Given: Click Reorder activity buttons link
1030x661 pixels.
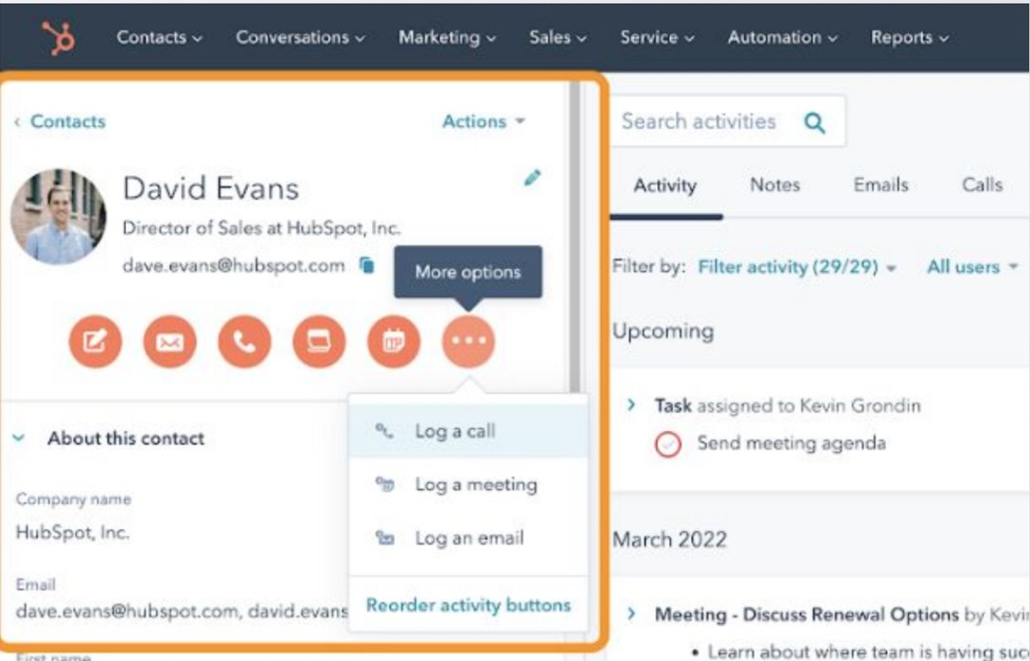Looking at the screenshot, I should click(468, 605).
